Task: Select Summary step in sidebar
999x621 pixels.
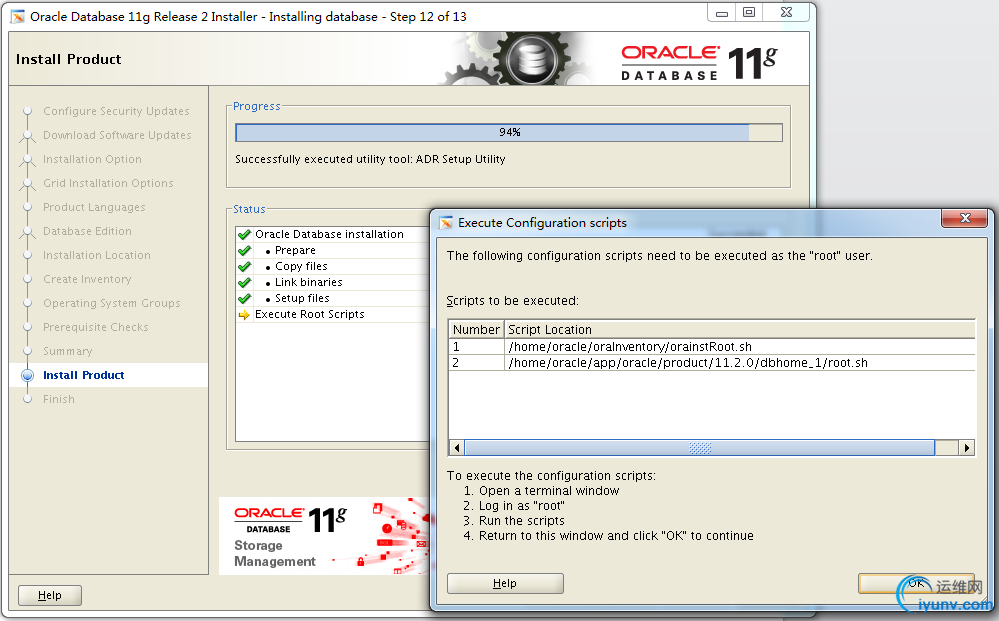Action: click(68, 351)
